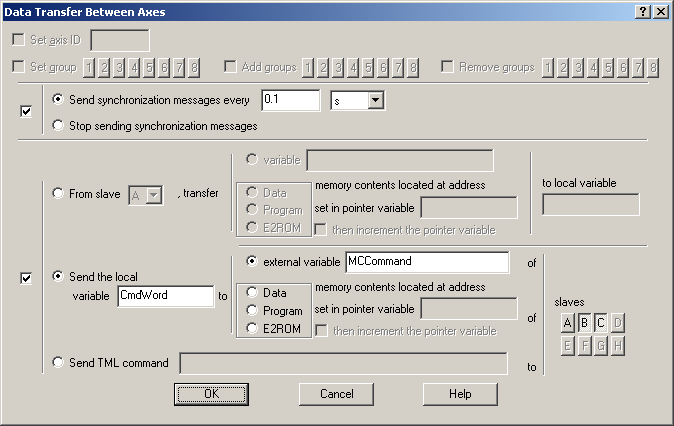Click the CmdWord local variable field
Viewport: 674px width, 426px height.
click(164, 296)
